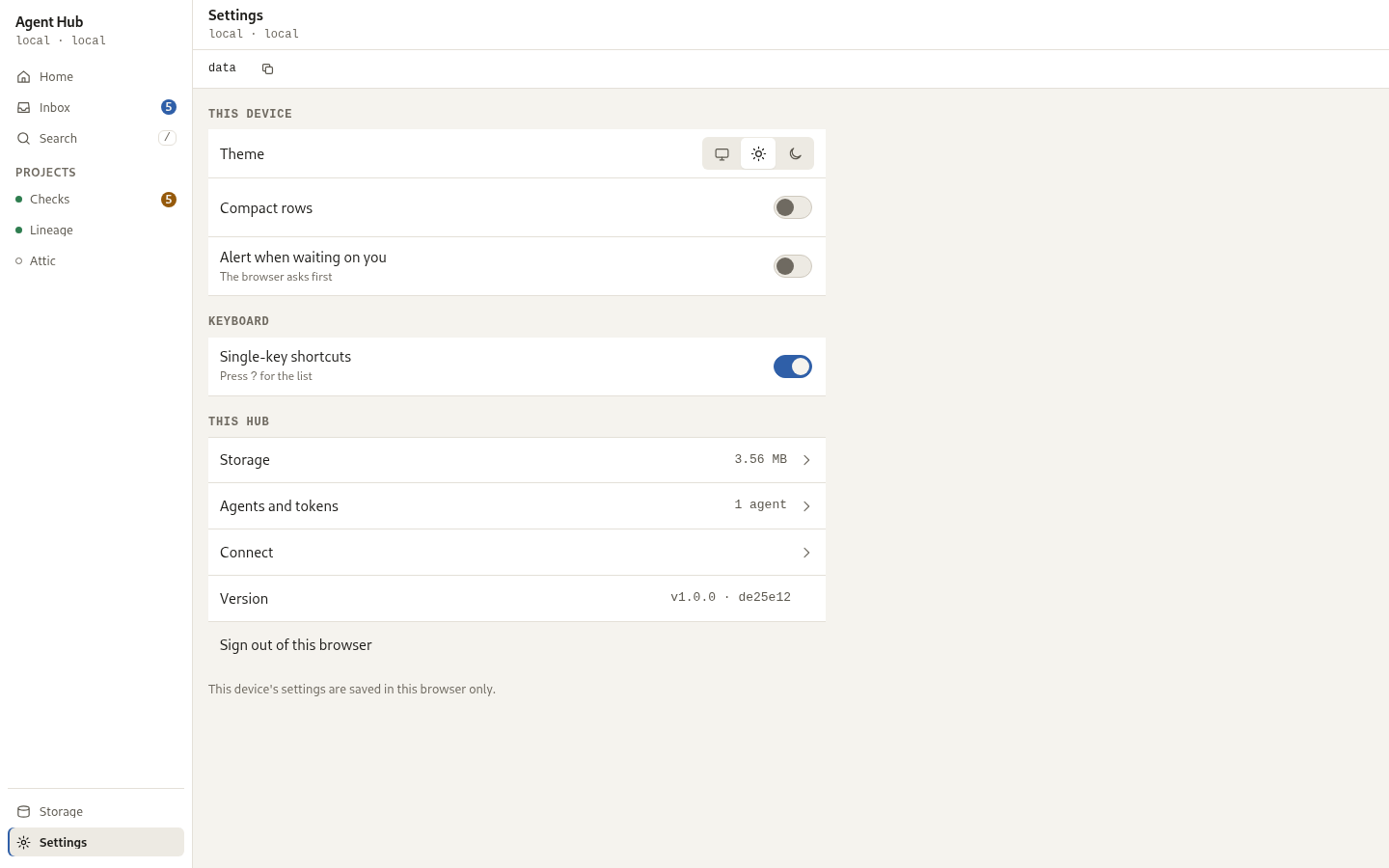1389x868 pixels.
Task: Disable the Single-key shortcuts switch
Action: pyautogui.click(x=793, y=366)
